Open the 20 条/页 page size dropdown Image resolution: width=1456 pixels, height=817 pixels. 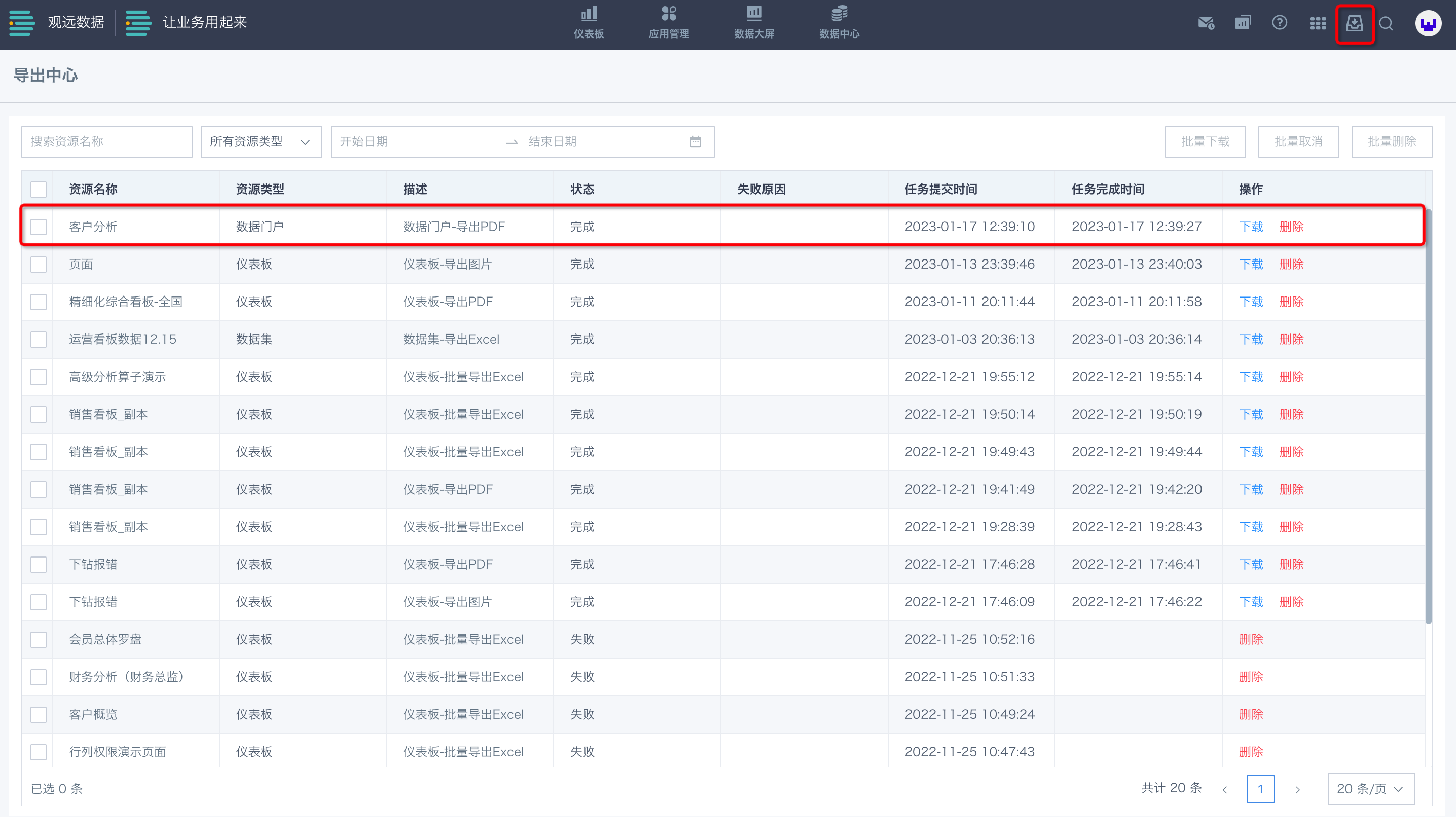click(1371, 789)
